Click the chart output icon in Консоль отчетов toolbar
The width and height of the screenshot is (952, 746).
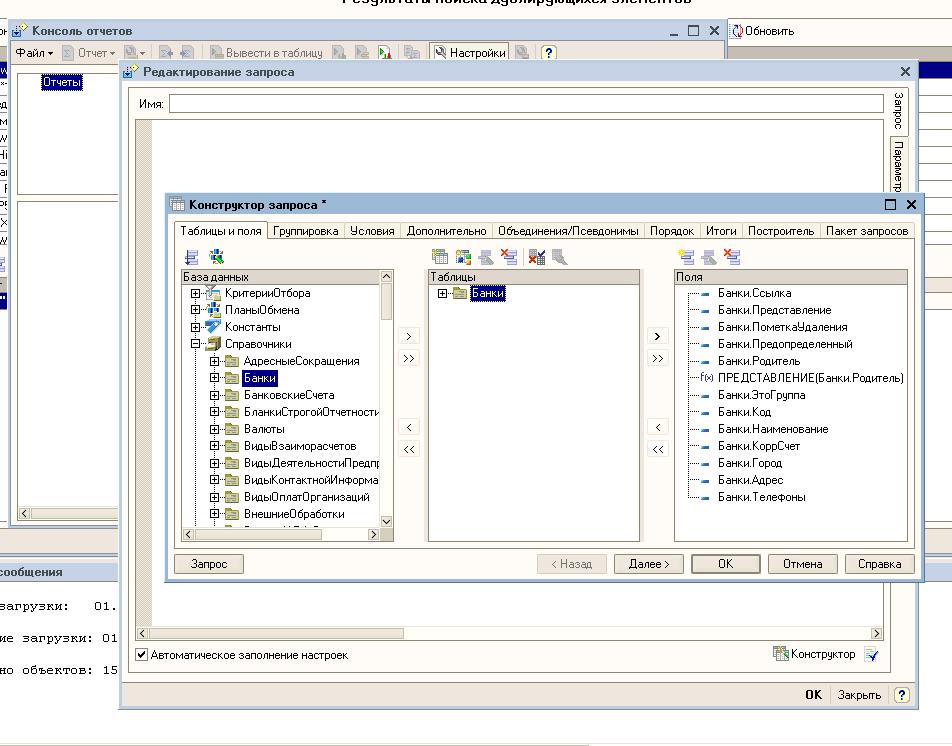384,53
